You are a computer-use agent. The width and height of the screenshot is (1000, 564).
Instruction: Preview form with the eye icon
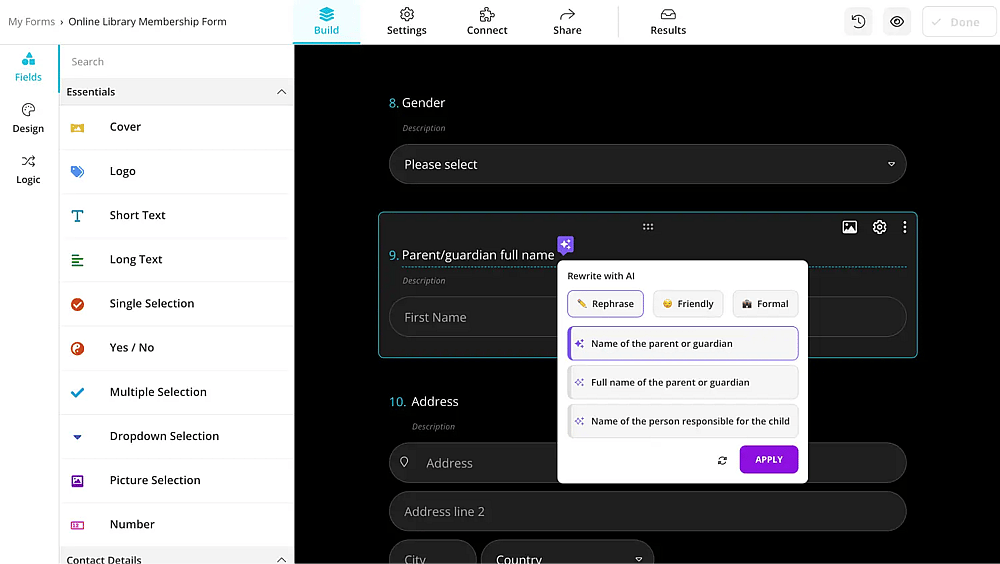click(x=897, y=22)
